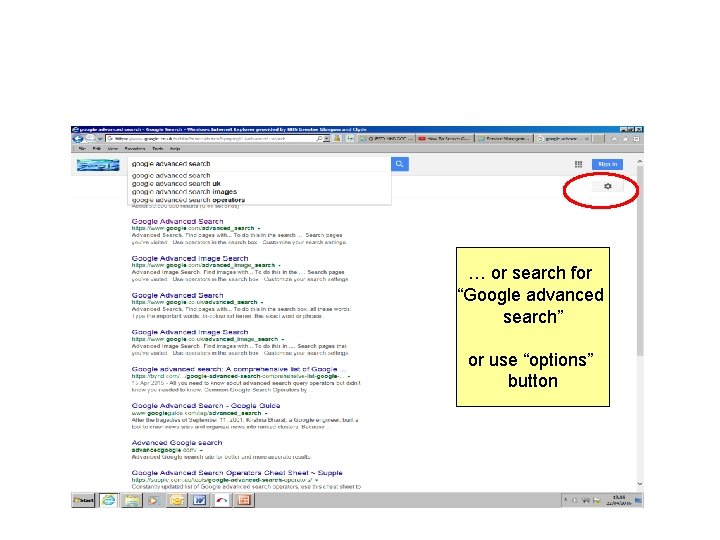Viewport: 720px width, 540px height.
Task: Open the Edit menu
Action: click(97, 149)
